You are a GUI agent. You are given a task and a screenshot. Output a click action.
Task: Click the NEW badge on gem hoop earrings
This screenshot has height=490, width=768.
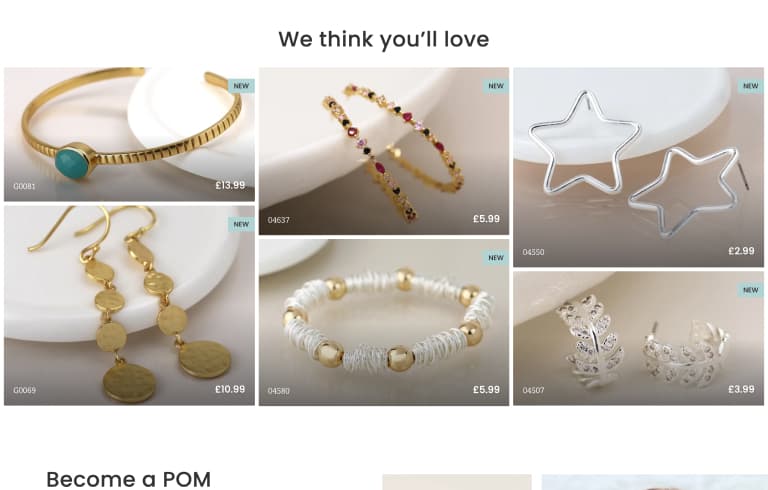pos(496,86)
